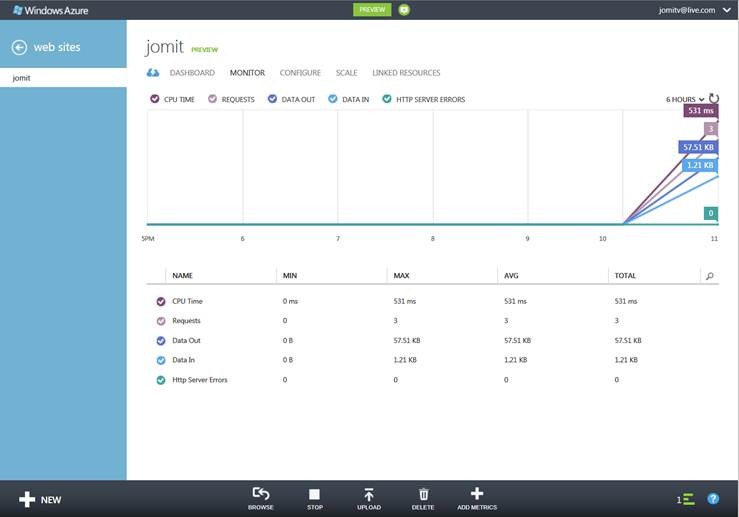Viewport: 739px width, 517px height.
Task: Open the help question mark icon
Action: pos(713,499)
